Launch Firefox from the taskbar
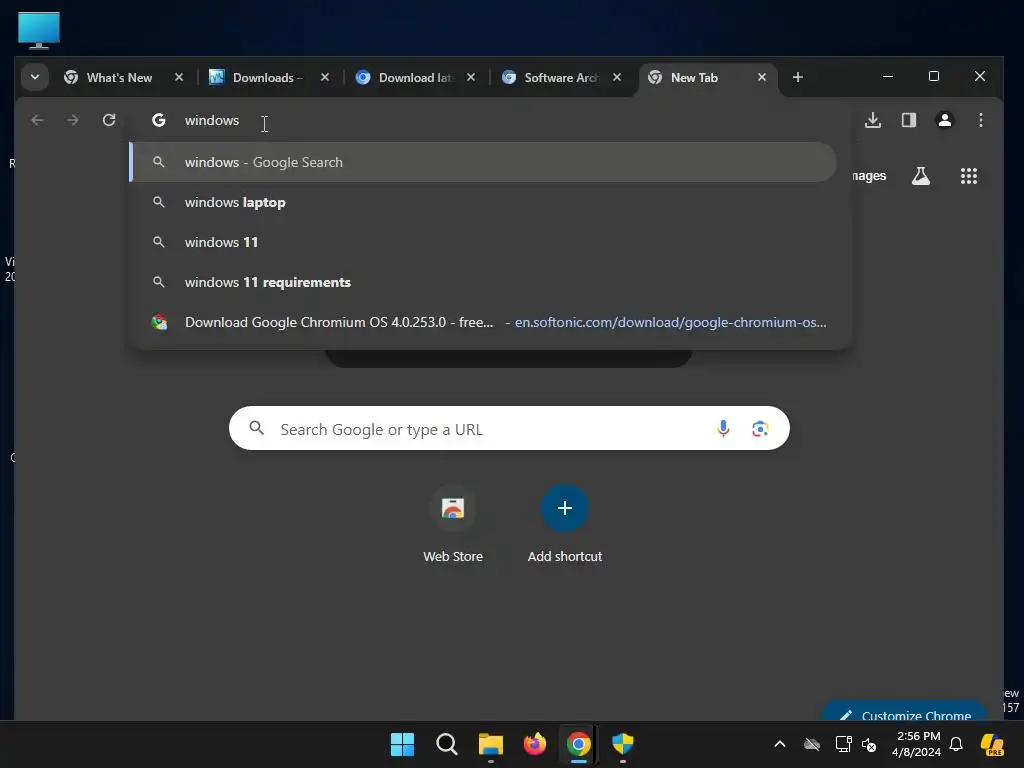 (x=535, y=744)
